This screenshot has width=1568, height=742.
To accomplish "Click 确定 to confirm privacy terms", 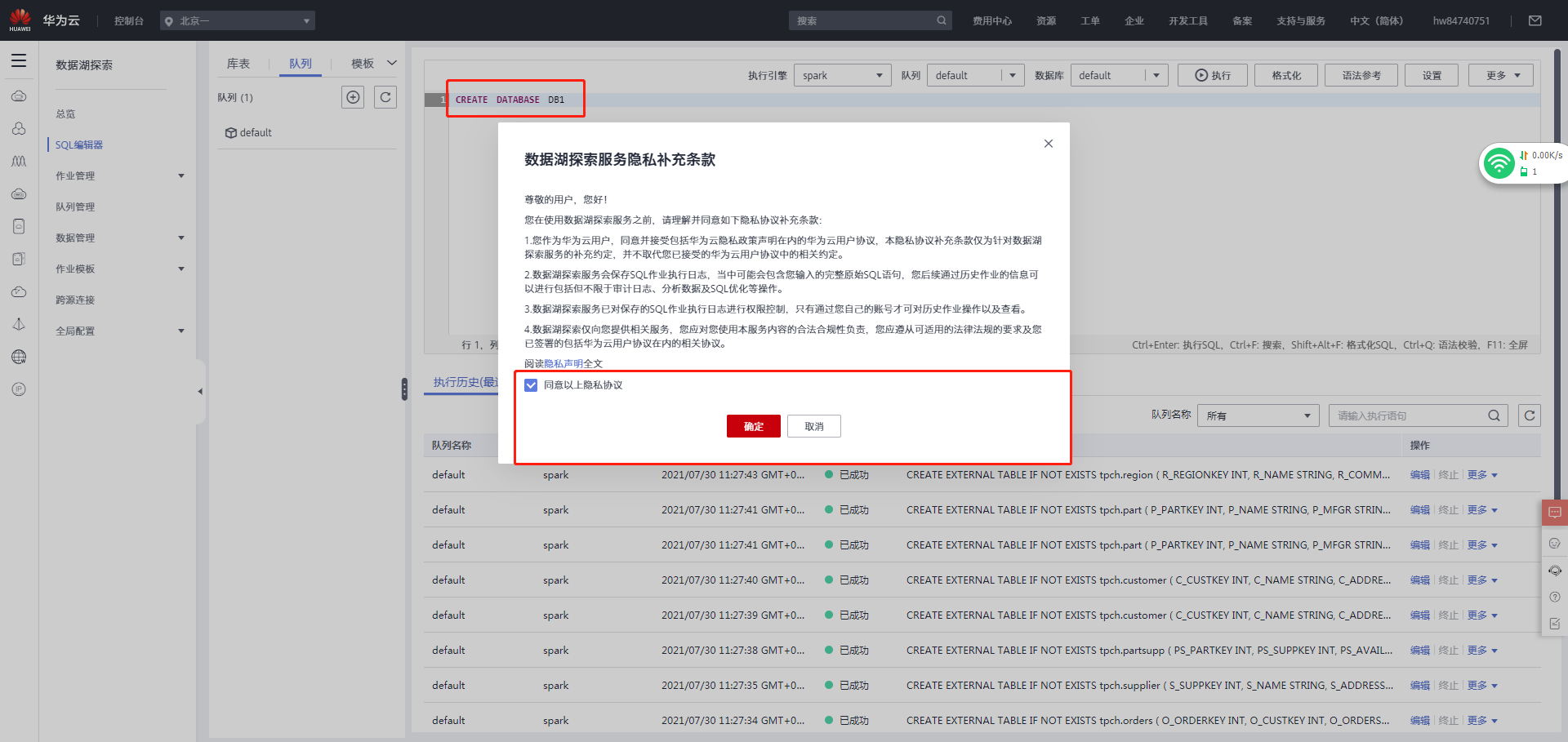I will (754, 426).
